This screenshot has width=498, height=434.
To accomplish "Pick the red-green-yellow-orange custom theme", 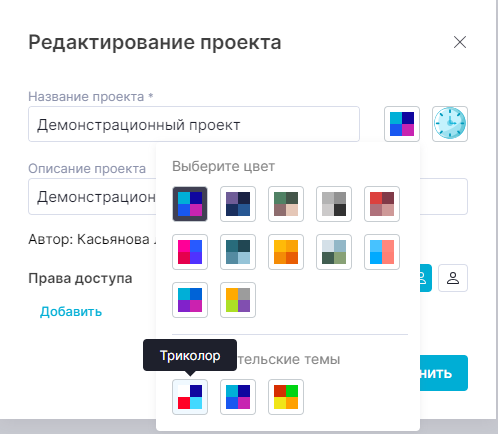I will [286, 397].
